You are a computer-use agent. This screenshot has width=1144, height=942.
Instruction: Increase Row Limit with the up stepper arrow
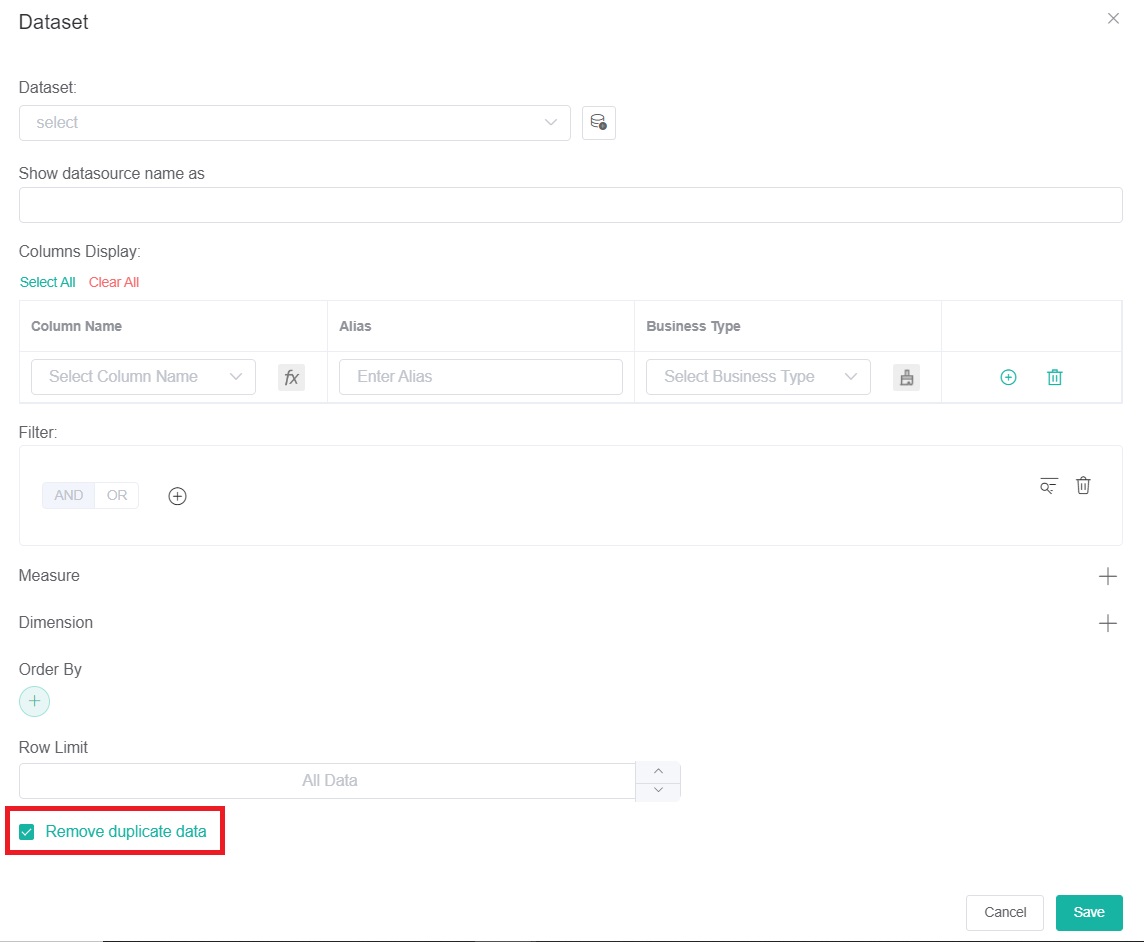point(658,771)
